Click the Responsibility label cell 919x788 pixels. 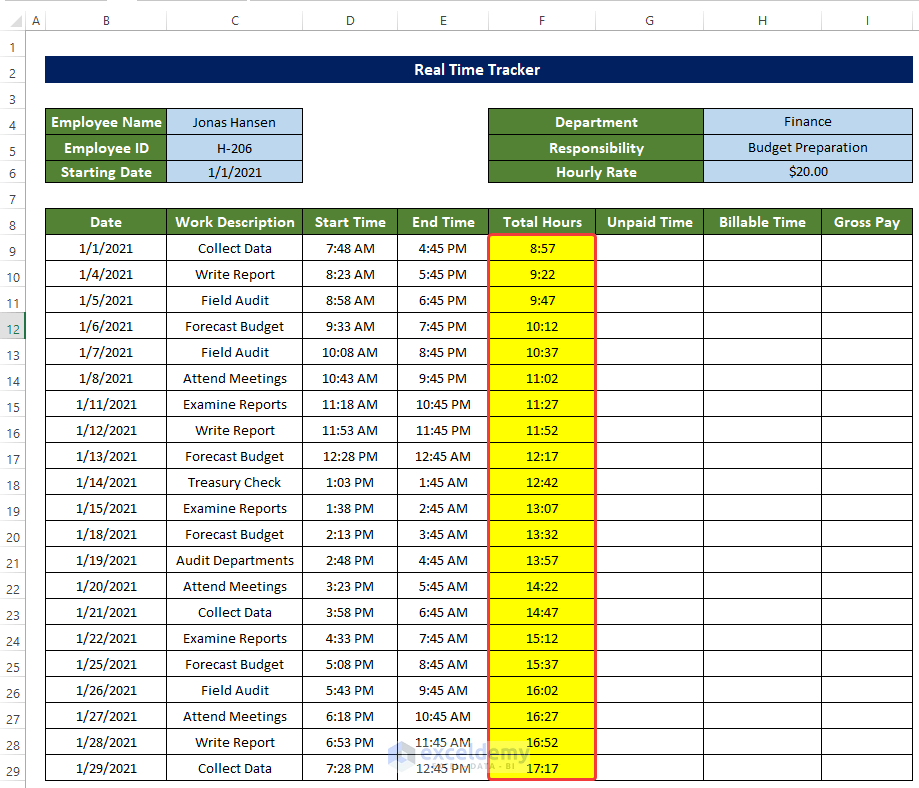(596, 148)
